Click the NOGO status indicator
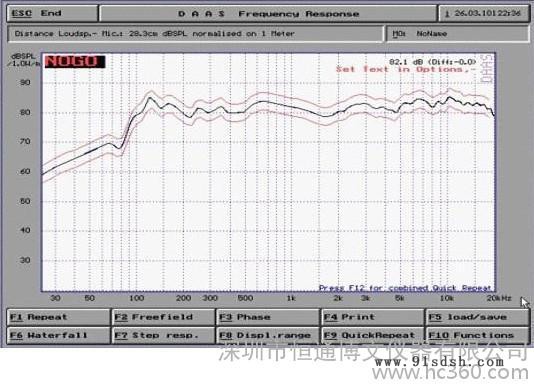This screenshot has width=534, height=384. 75,62
